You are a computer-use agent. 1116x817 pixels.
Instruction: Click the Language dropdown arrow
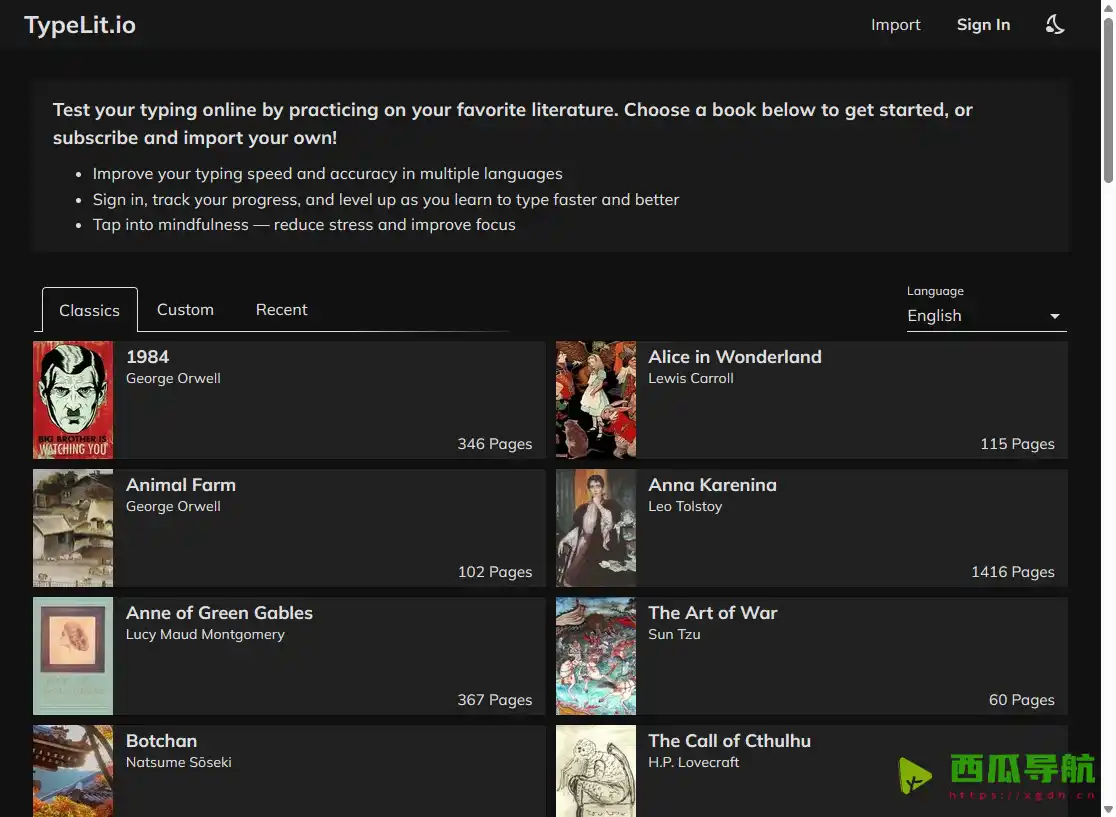1054,317
